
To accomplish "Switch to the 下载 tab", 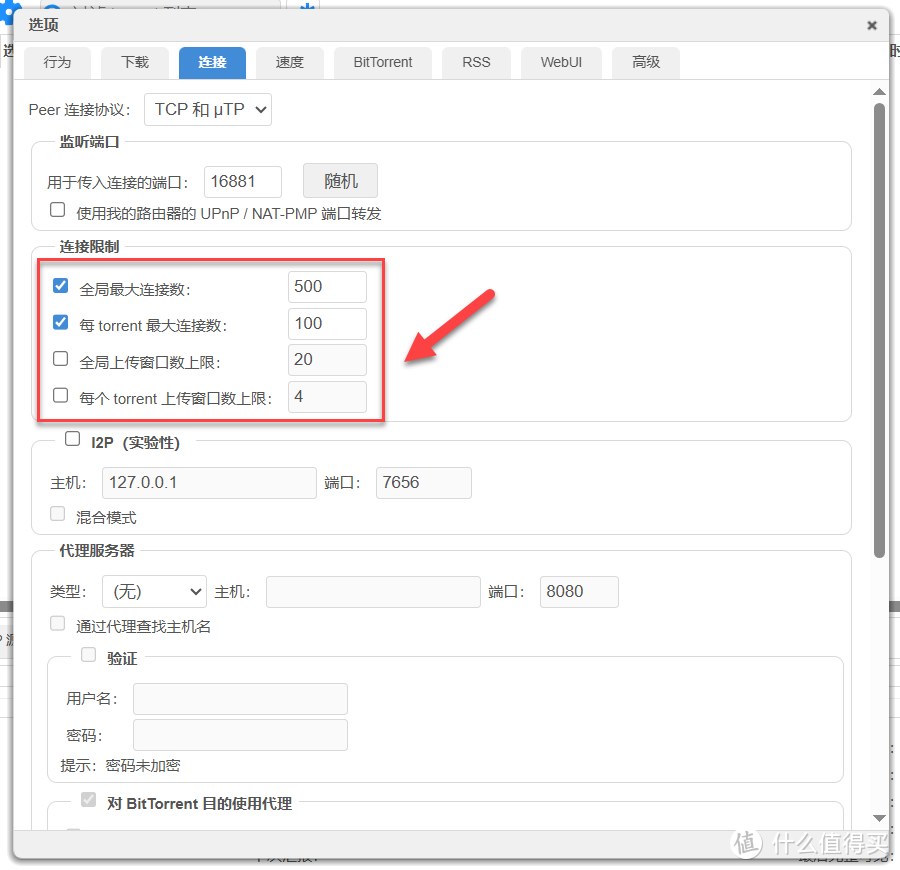I will coord(135,63).
